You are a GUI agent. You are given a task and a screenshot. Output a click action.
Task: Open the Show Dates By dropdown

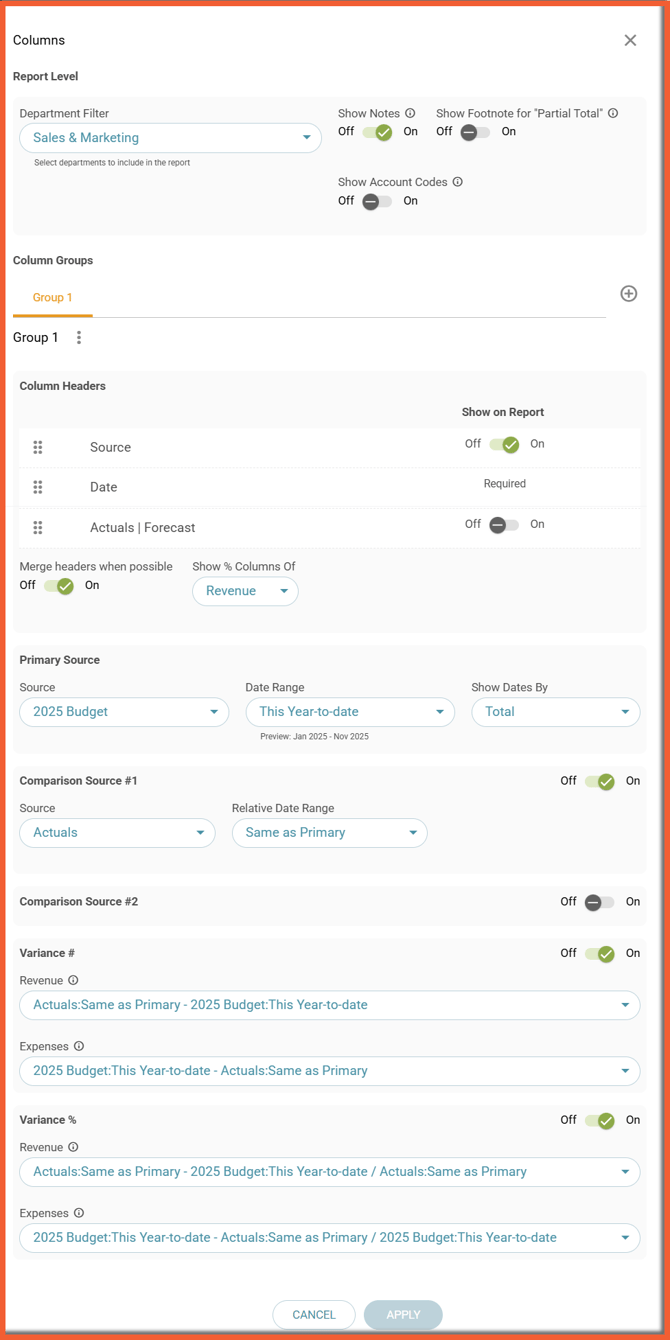(x=555, y=712)
